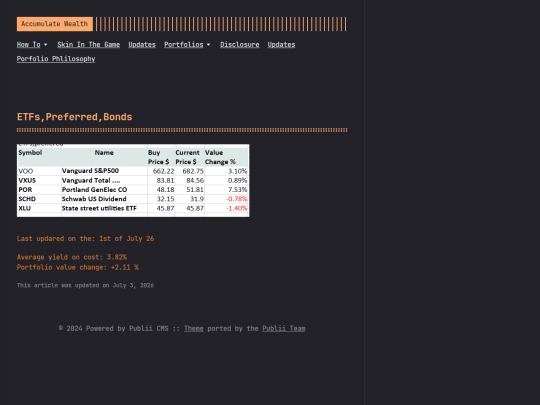Expand the Portfolios dropdown arrow
This screenshot has height=405, width=540.
click(x=208, y=45)
